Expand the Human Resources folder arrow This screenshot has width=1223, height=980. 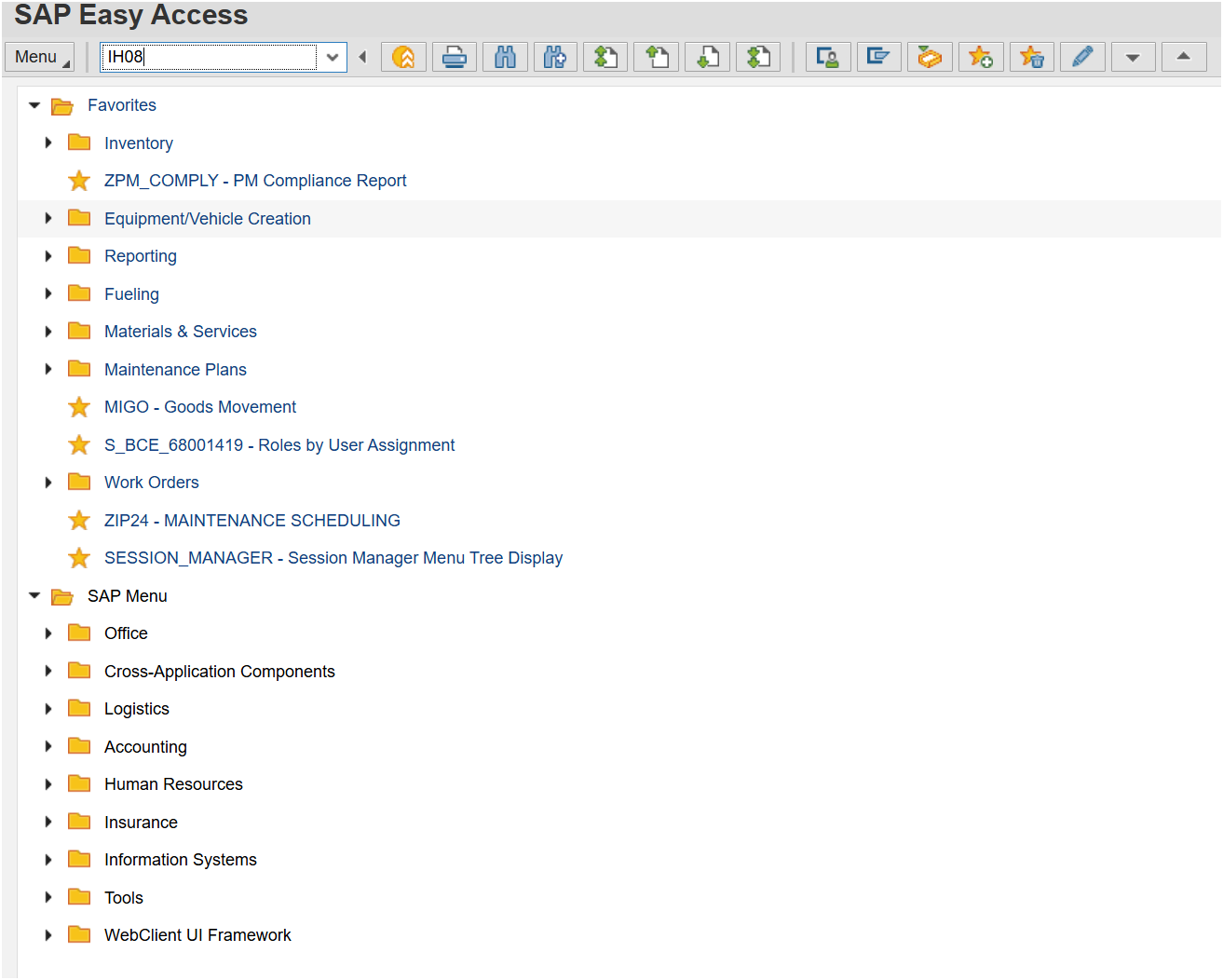pos(48,784)
